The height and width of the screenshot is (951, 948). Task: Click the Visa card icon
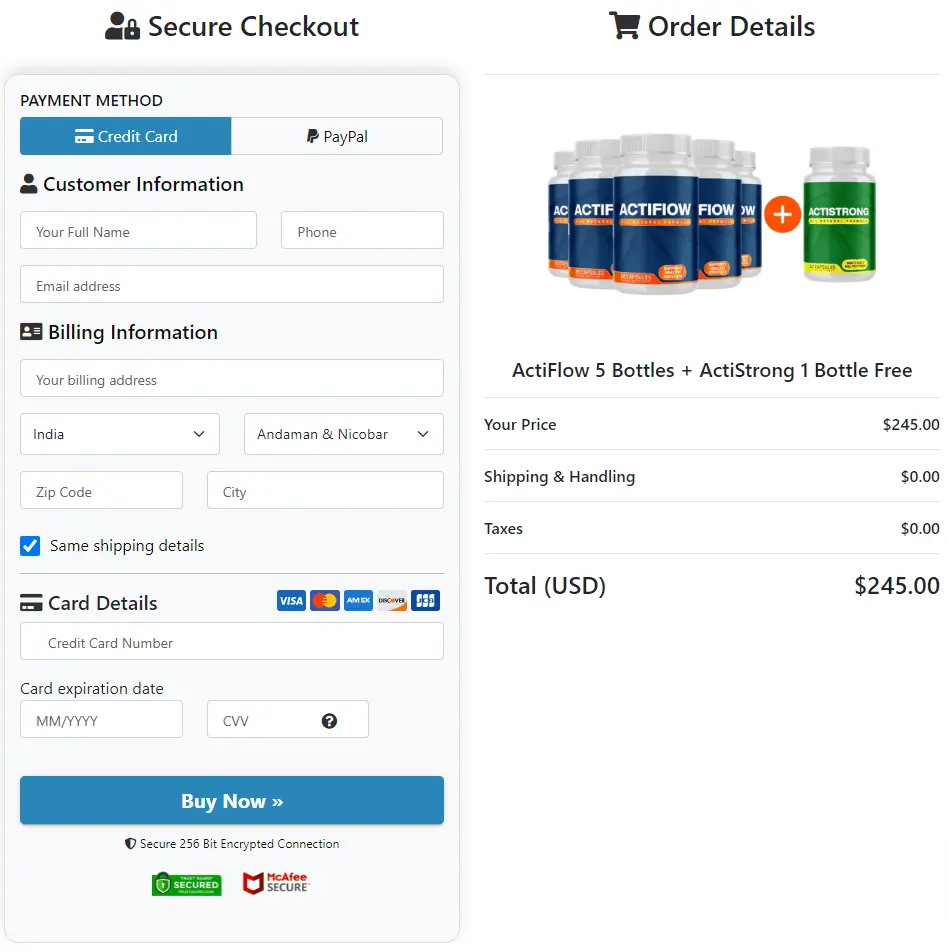[x=291, y=600]
